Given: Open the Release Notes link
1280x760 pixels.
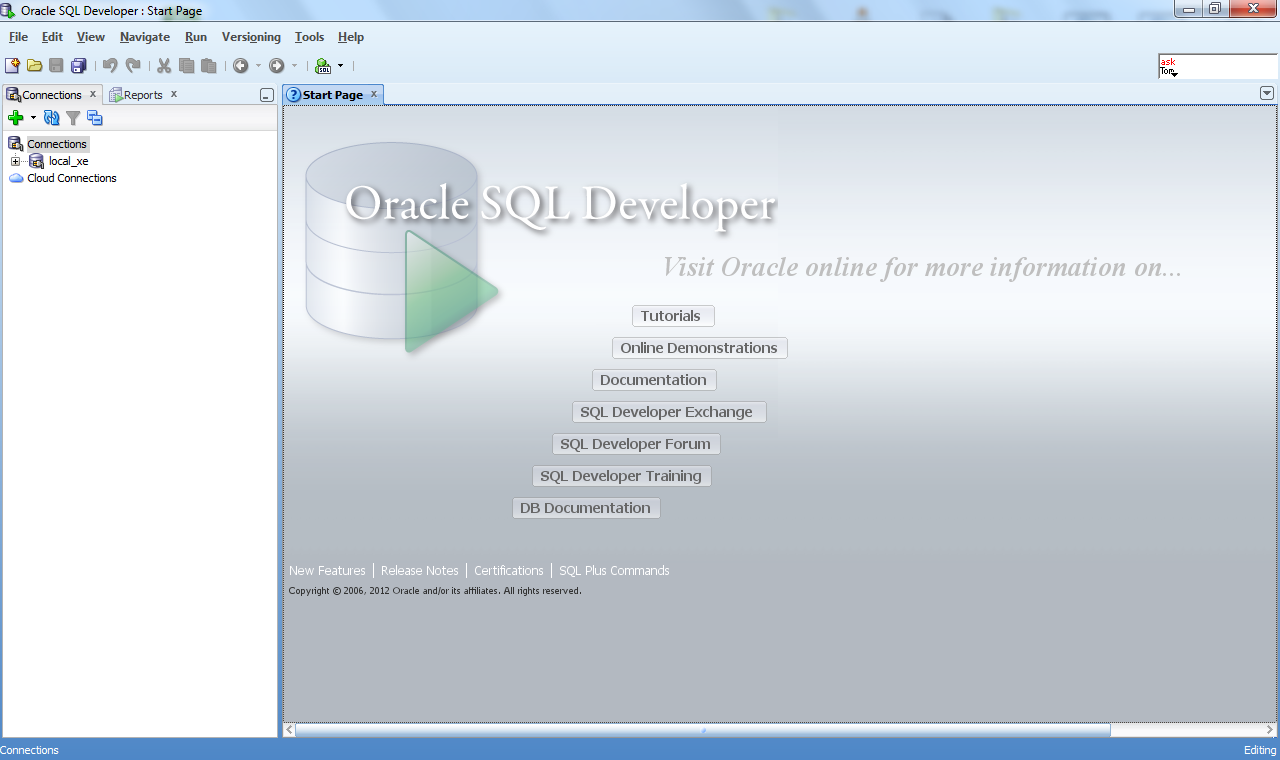Looking at the screenshot, I should [x=420, y=571].
